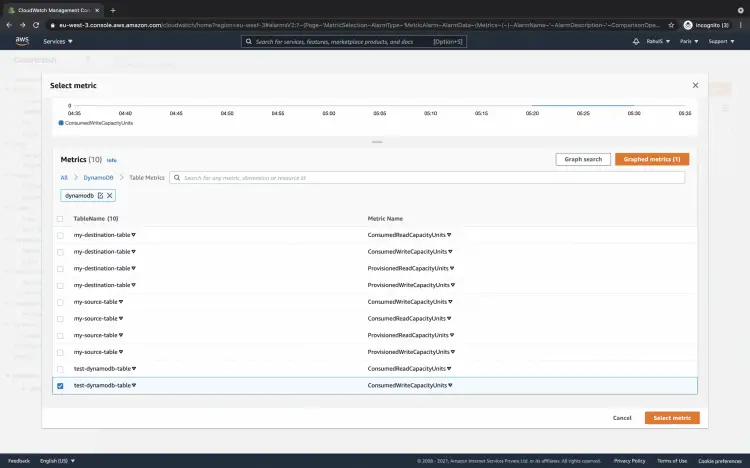Close the Select metric dialog
This screenshot has width=750, height=468.
(x=695, y=85)
